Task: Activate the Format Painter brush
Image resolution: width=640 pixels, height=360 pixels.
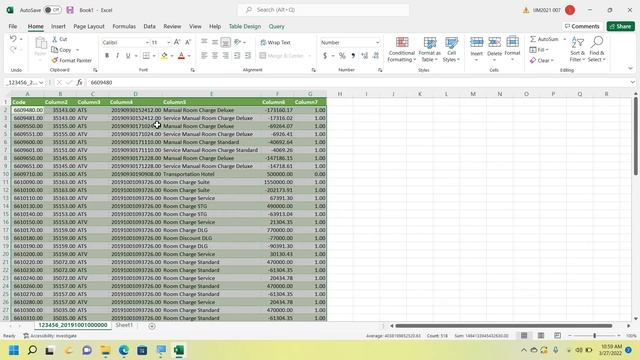Action: (72, 60)
